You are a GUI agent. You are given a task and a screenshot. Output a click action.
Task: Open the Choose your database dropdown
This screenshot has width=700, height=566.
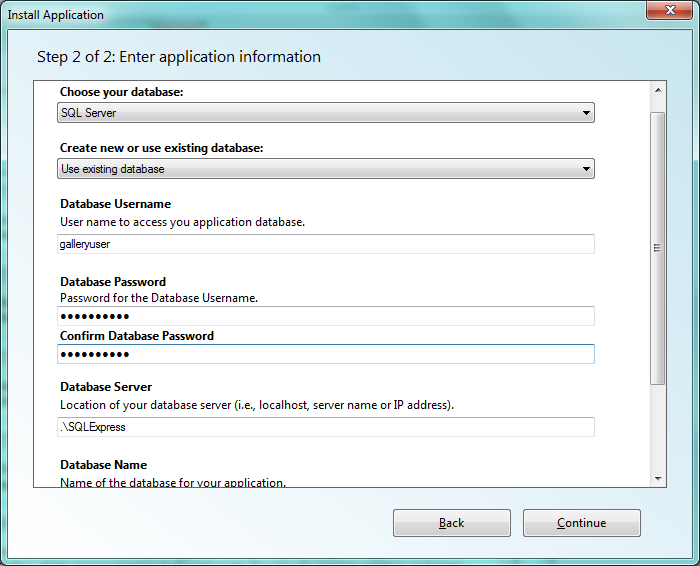click(325, 112)
